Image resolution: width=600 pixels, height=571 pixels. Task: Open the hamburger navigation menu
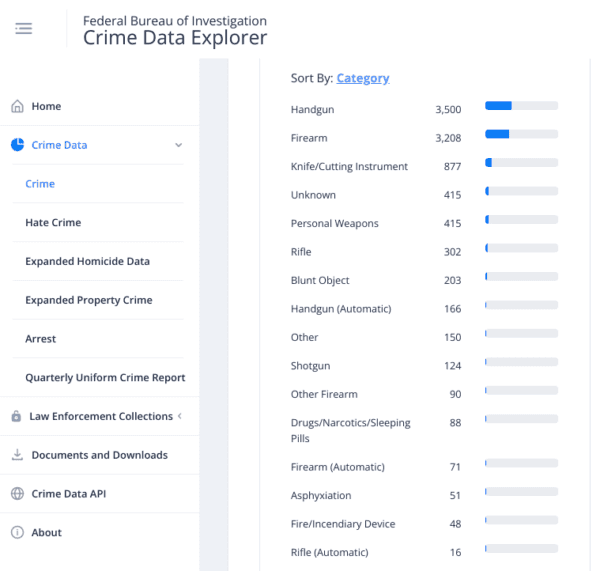point(24,29)
